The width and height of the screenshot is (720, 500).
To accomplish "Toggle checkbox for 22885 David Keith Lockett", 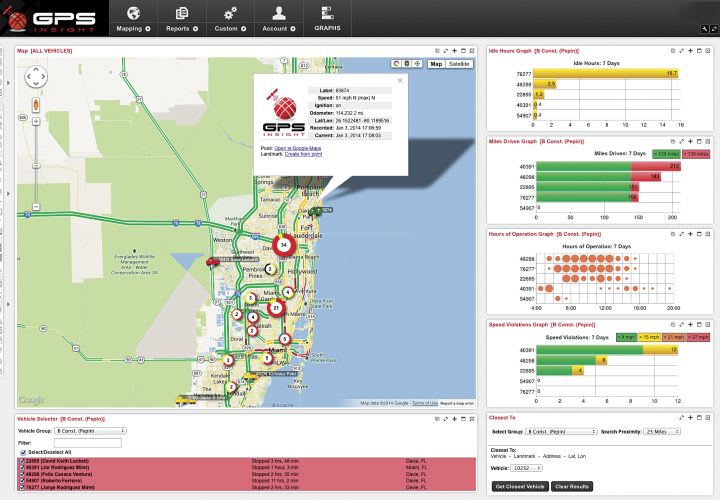I will click(22, 461).
